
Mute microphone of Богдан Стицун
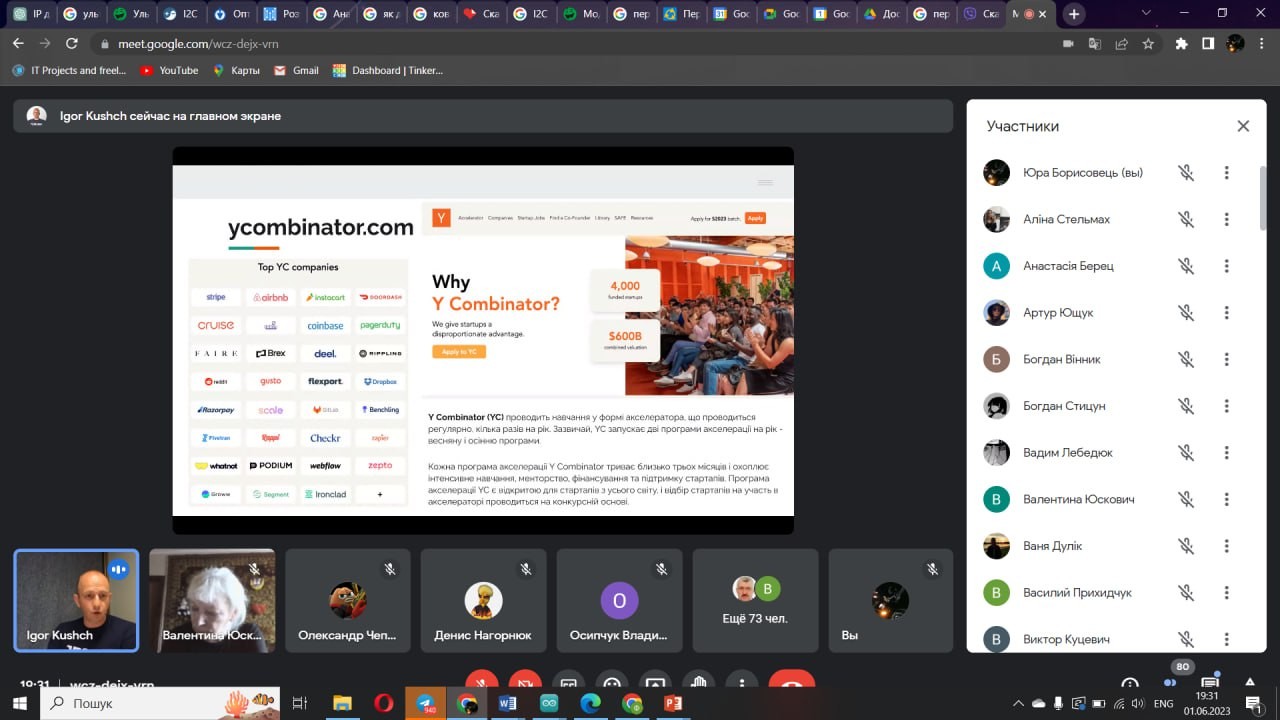1186,406
